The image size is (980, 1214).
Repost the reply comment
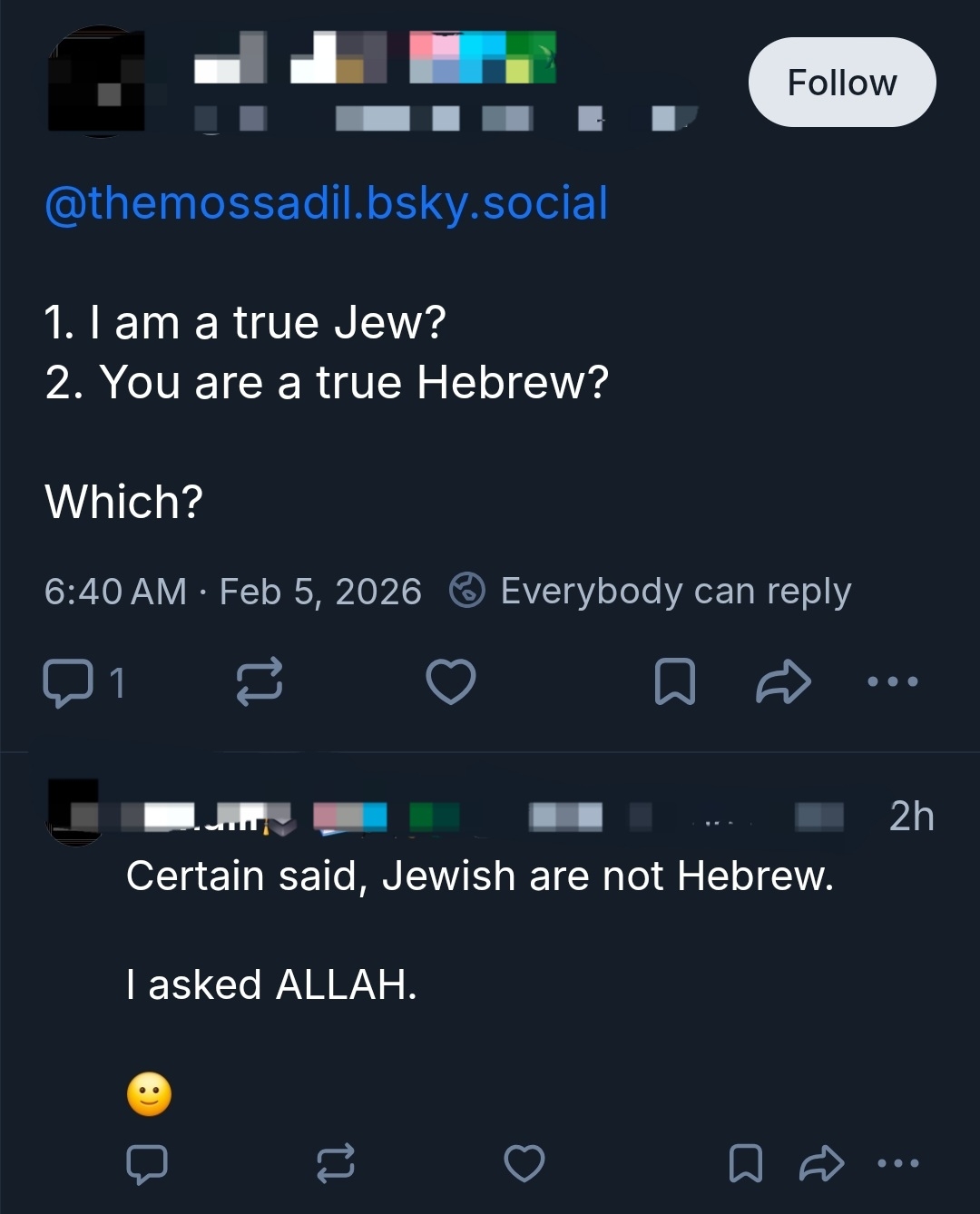coord(335,1164)
